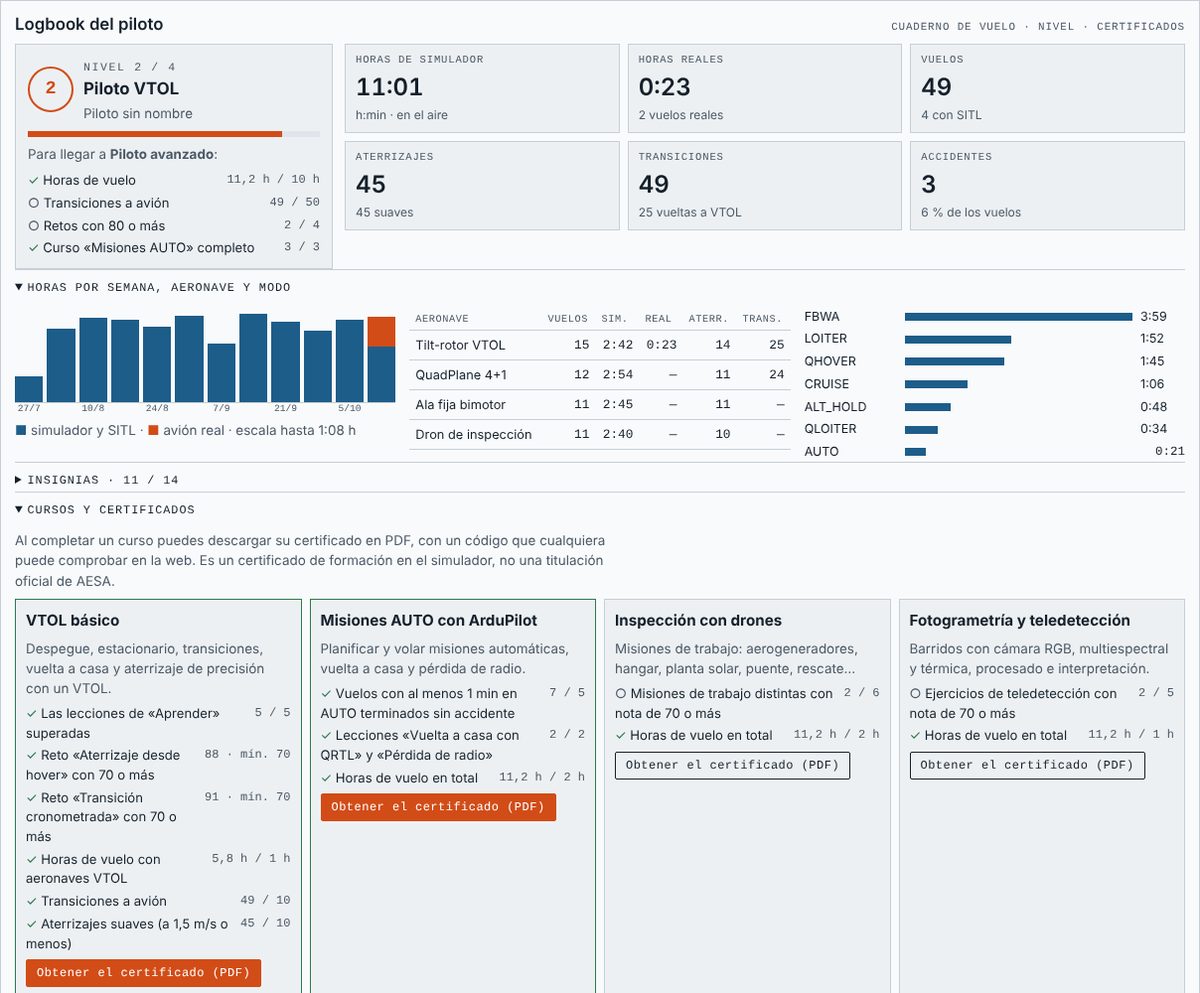Get the Misiones AUTO con ArduPilot certificate
The image size is (1200, 993).
438,807
